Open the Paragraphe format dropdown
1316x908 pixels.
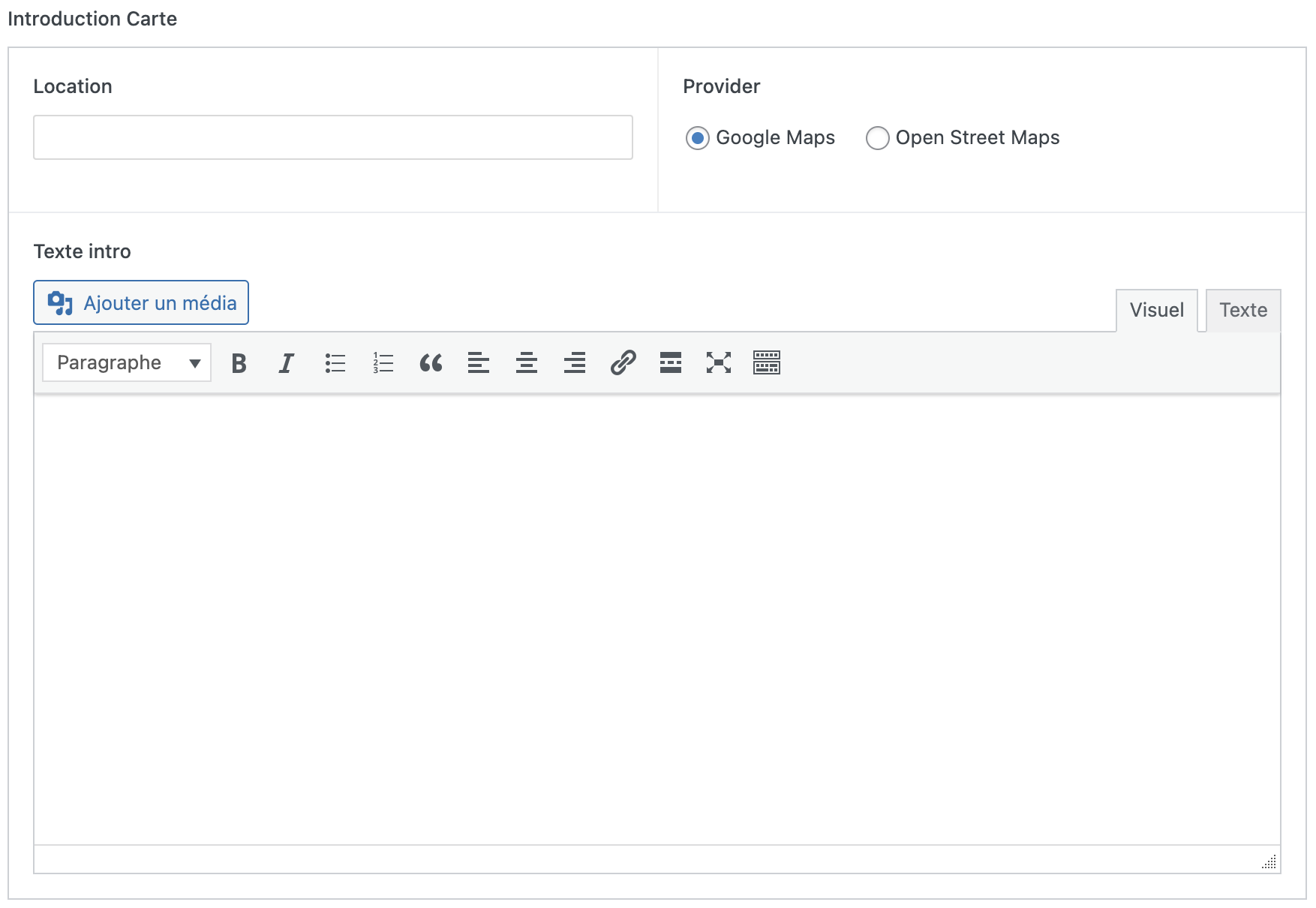point(127,363)
